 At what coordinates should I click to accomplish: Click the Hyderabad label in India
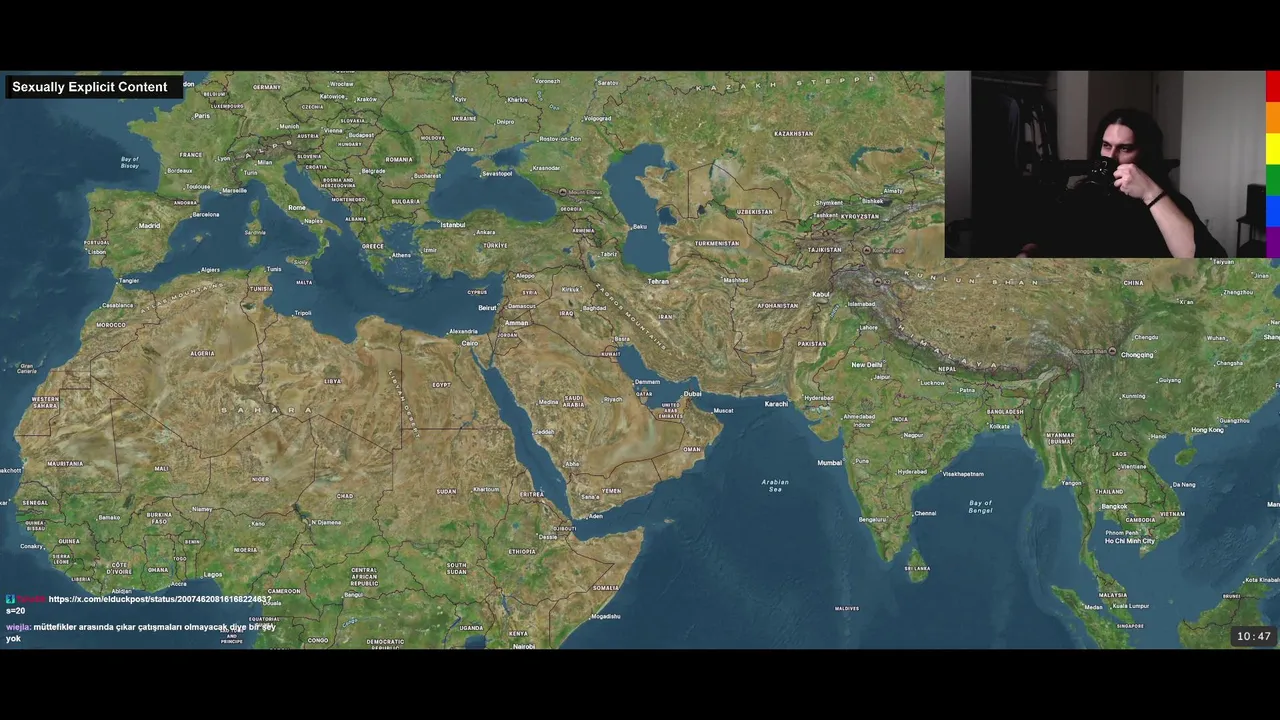tap(912, 472)
